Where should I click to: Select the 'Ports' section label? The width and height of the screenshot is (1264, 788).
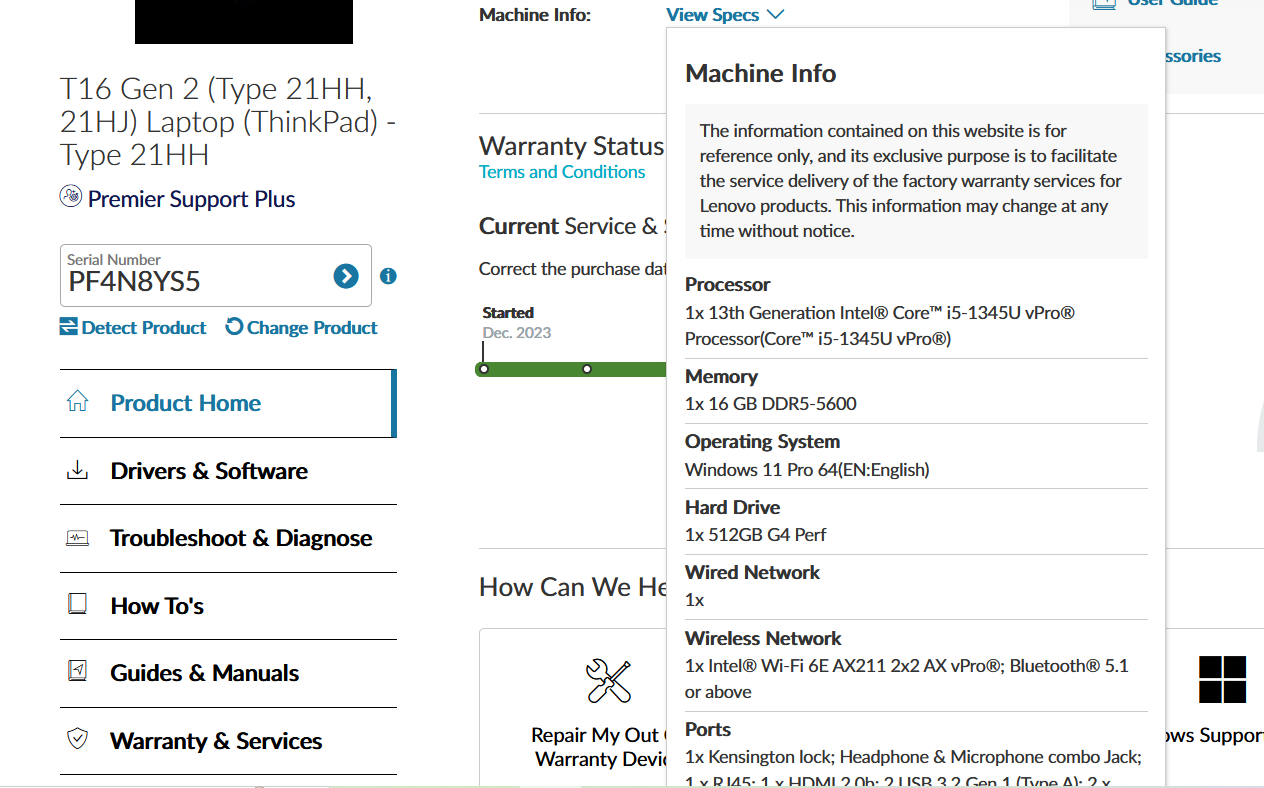pyautogui.click(x=708, y=730)
